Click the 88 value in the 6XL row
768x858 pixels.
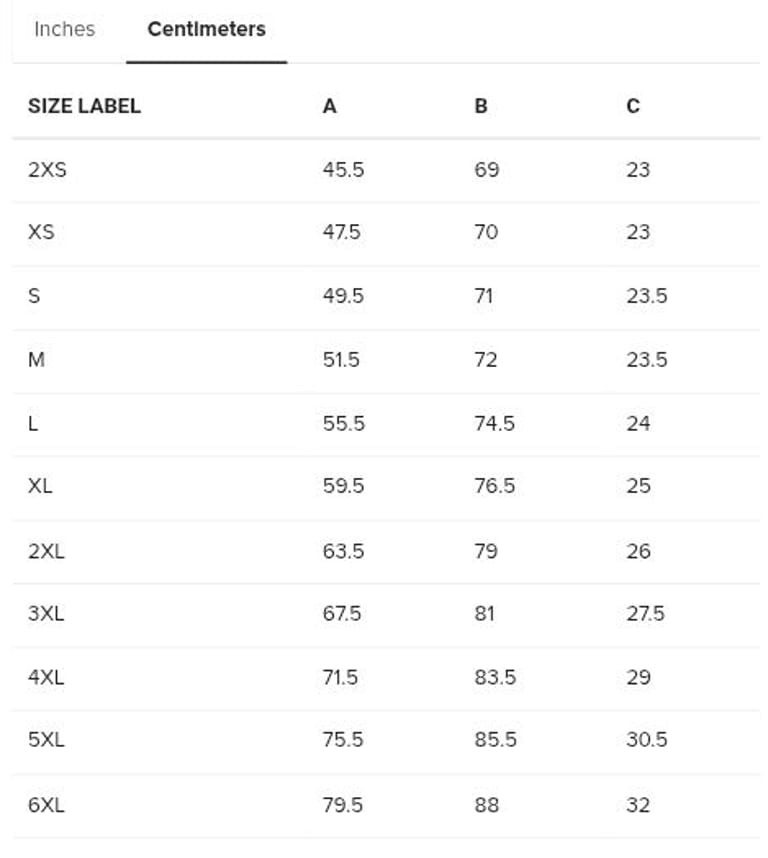486,805
